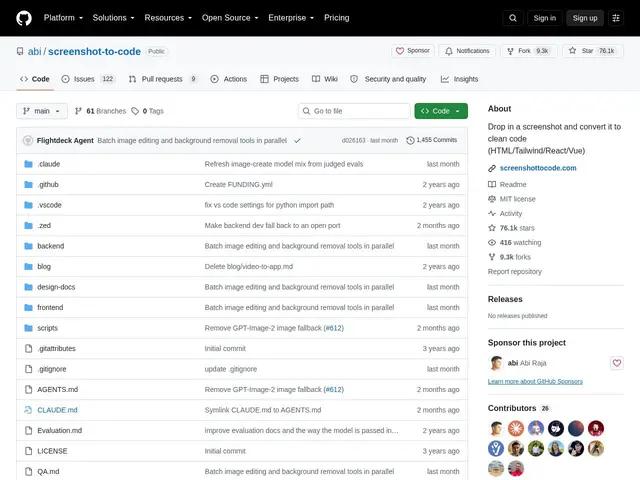Expand the Open Source menu

point(230,18)
